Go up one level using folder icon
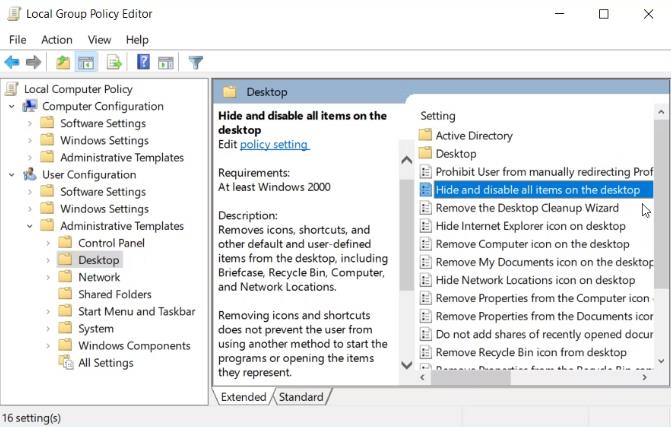The image size is (671, 427). pos(63,62)
